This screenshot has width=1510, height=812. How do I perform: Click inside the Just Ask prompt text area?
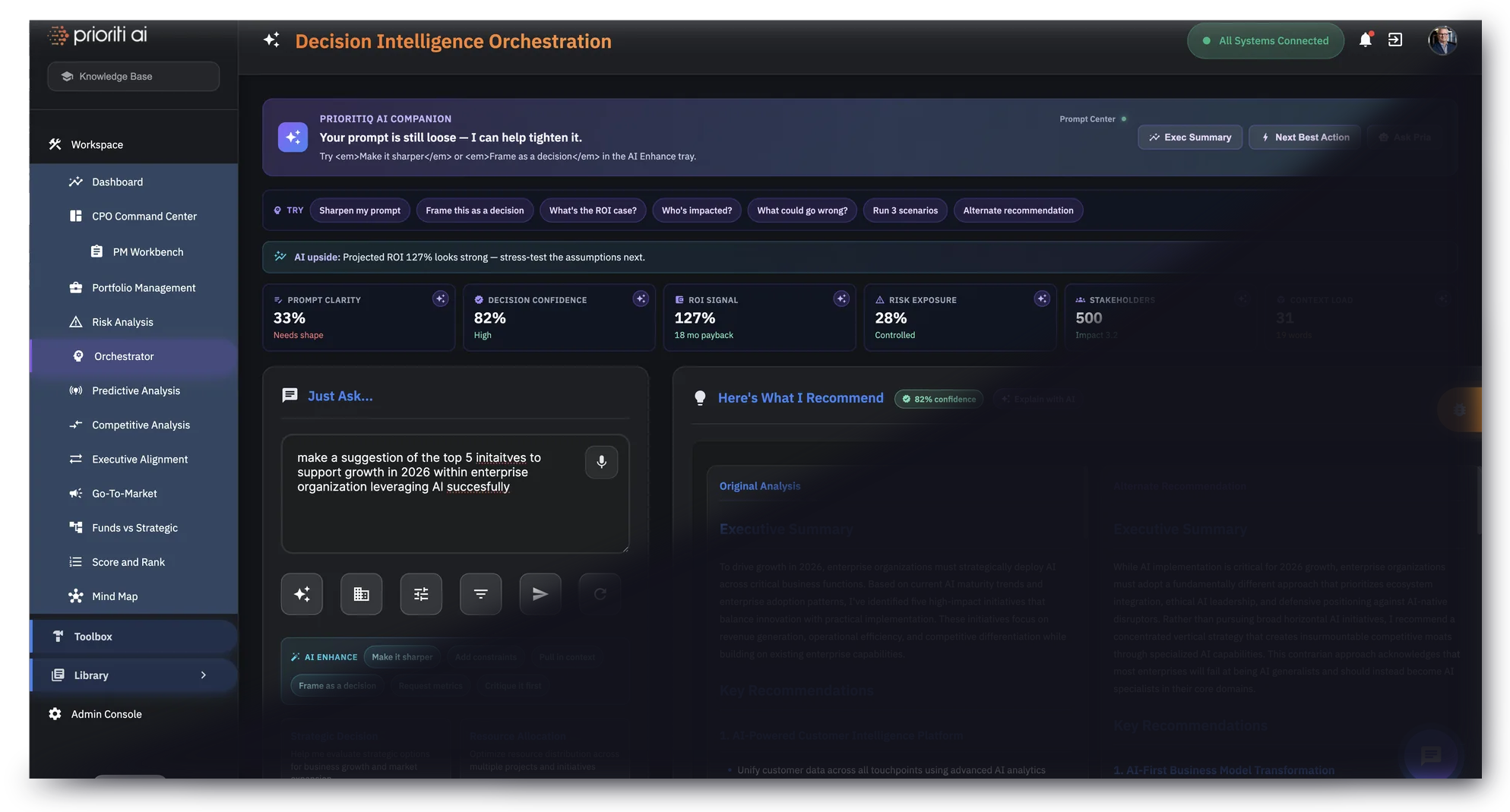click(455, 494)
